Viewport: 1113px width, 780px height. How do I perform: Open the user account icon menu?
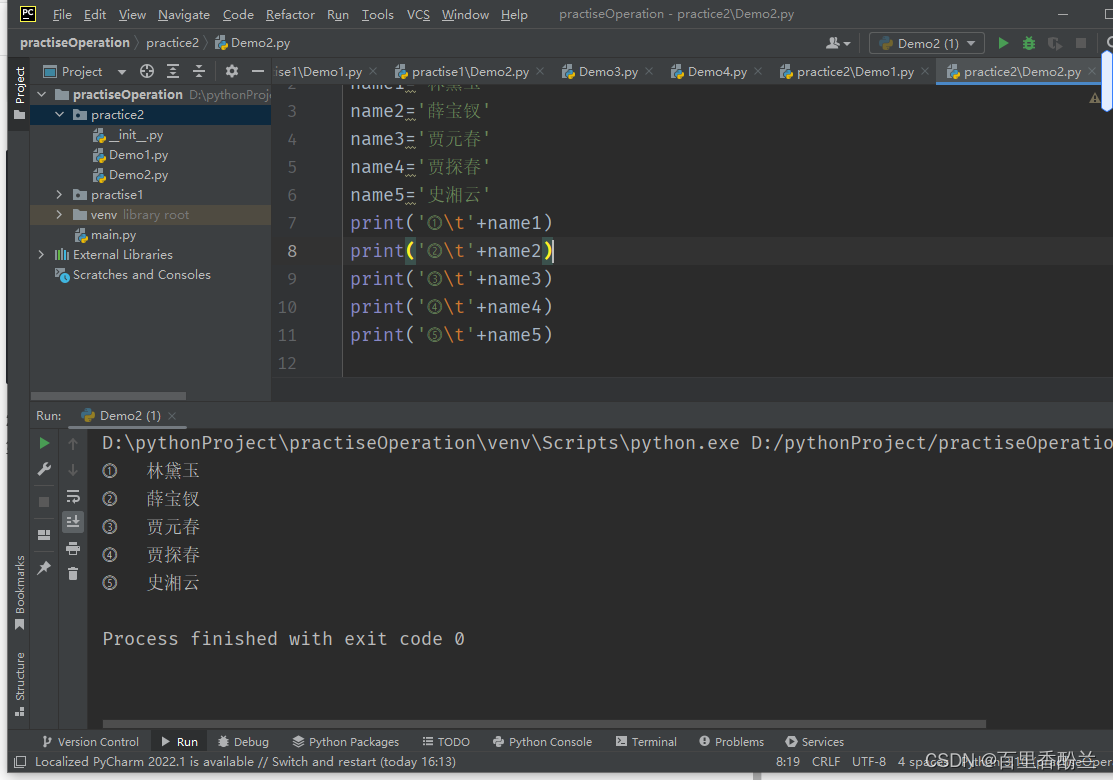click(838, 43)
